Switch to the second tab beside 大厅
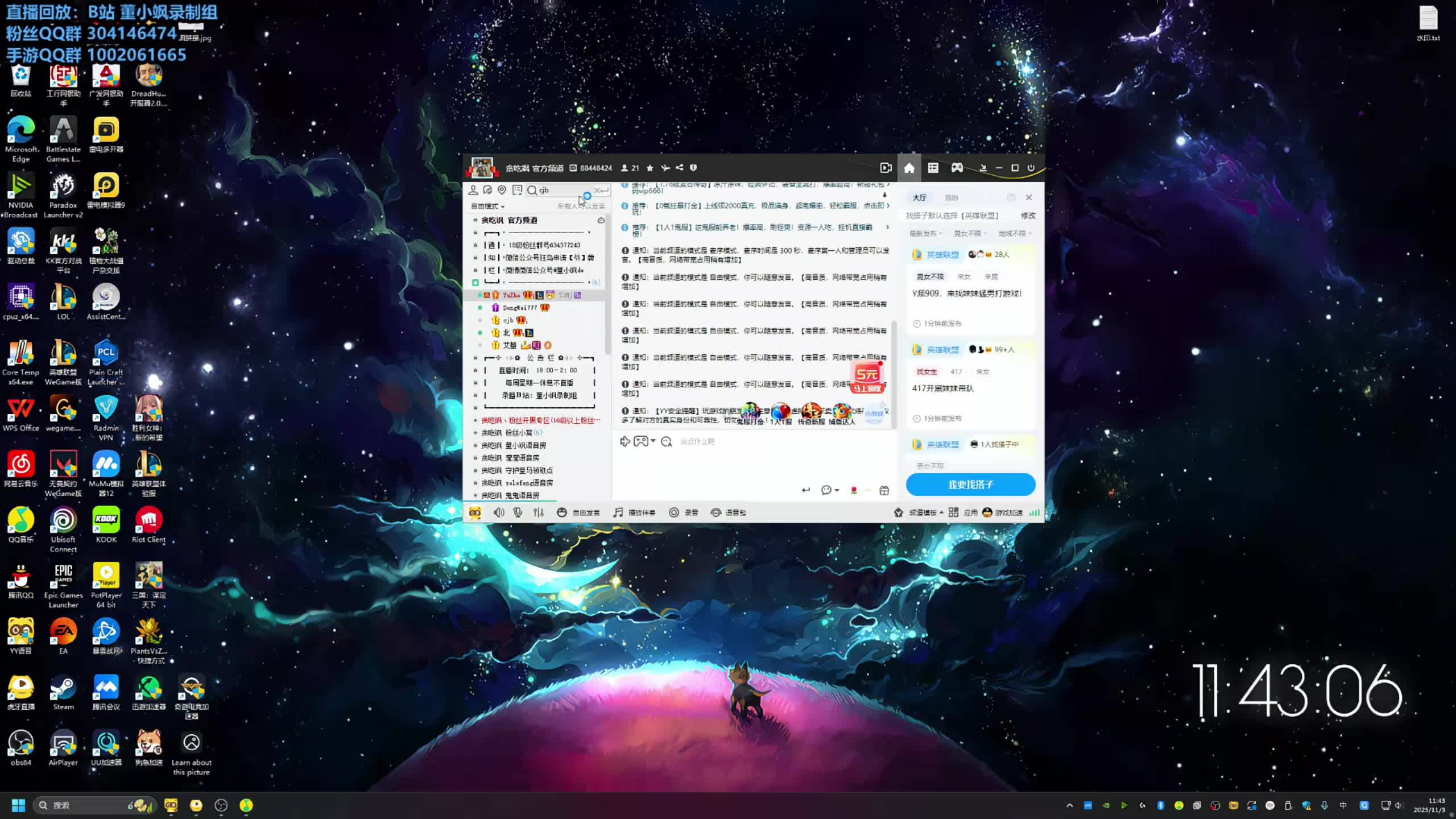The width and height of the screenshot is (1456, 819). (x=951, y=198)
